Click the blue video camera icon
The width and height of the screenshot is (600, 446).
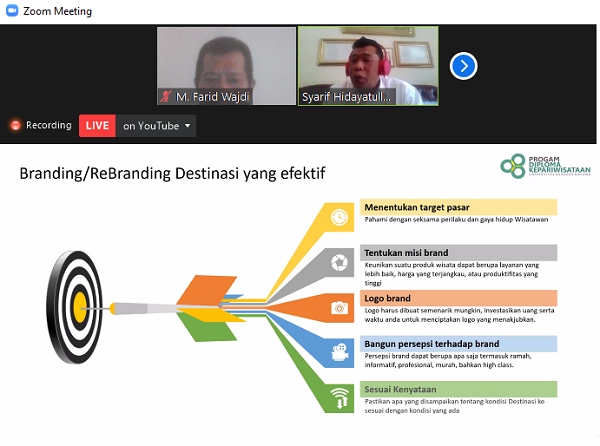[x=340, y=353]
